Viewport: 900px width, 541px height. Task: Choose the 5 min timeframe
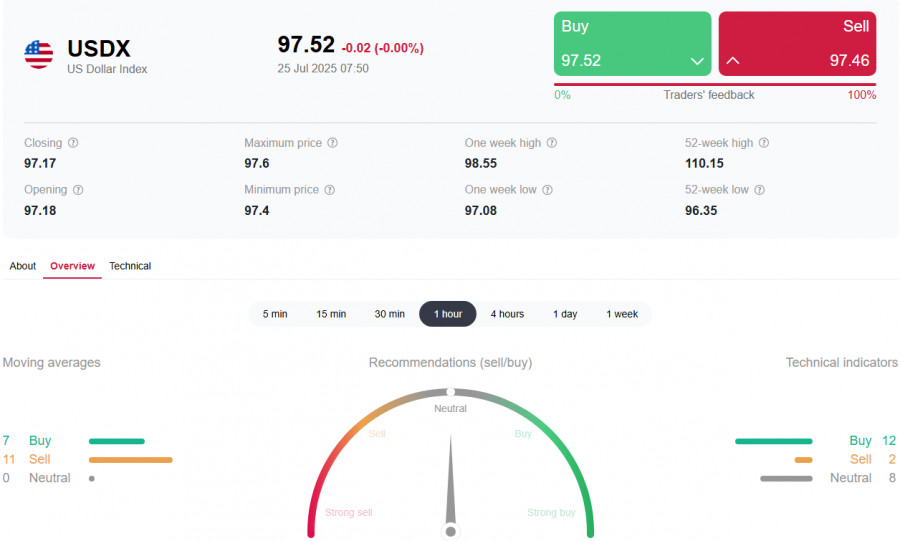[x=275, y=314]
